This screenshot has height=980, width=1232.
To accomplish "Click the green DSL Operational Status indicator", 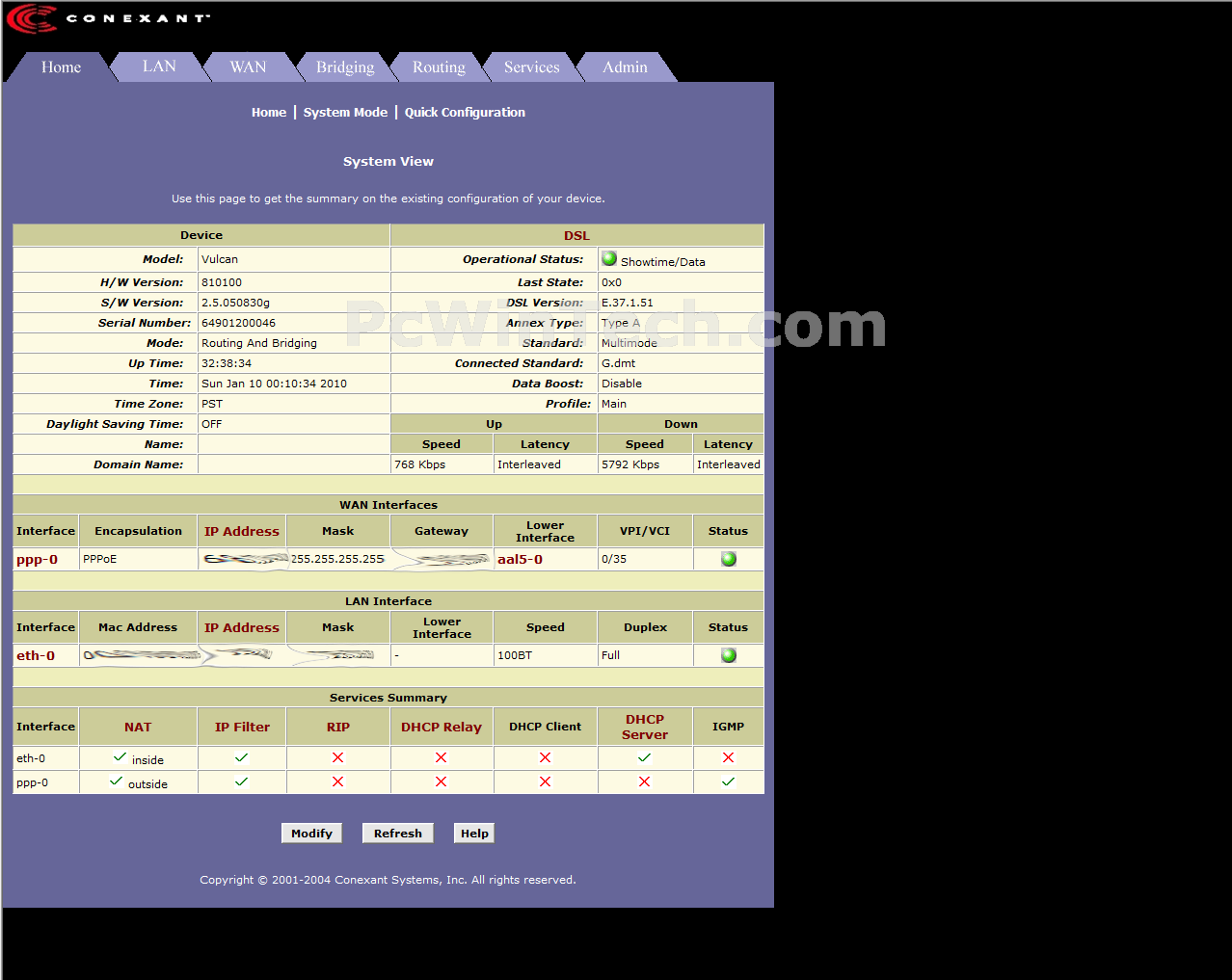I will [x=609, y=258].
